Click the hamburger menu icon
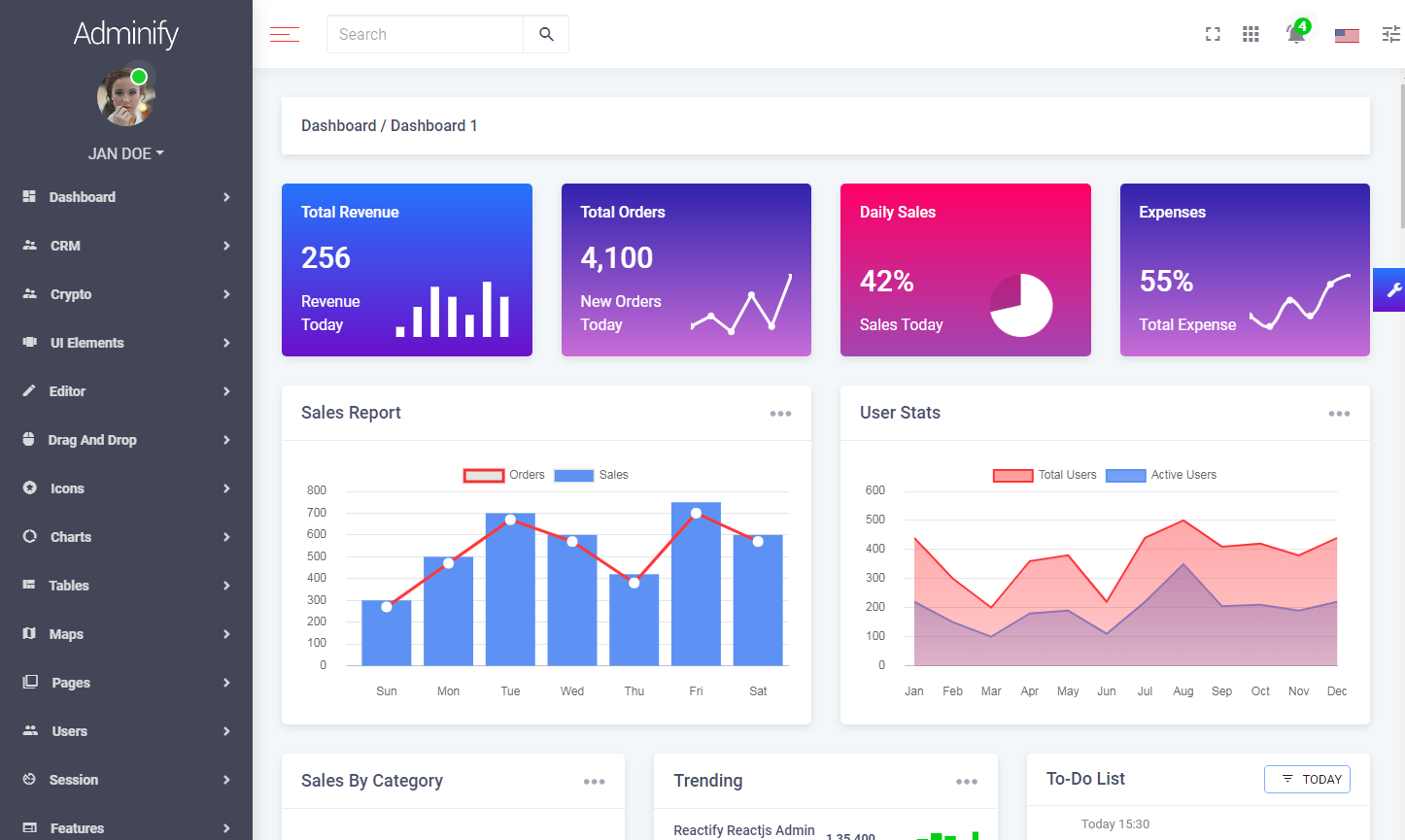This screenshot has width=1405, height=840. (x=285, y=35)
